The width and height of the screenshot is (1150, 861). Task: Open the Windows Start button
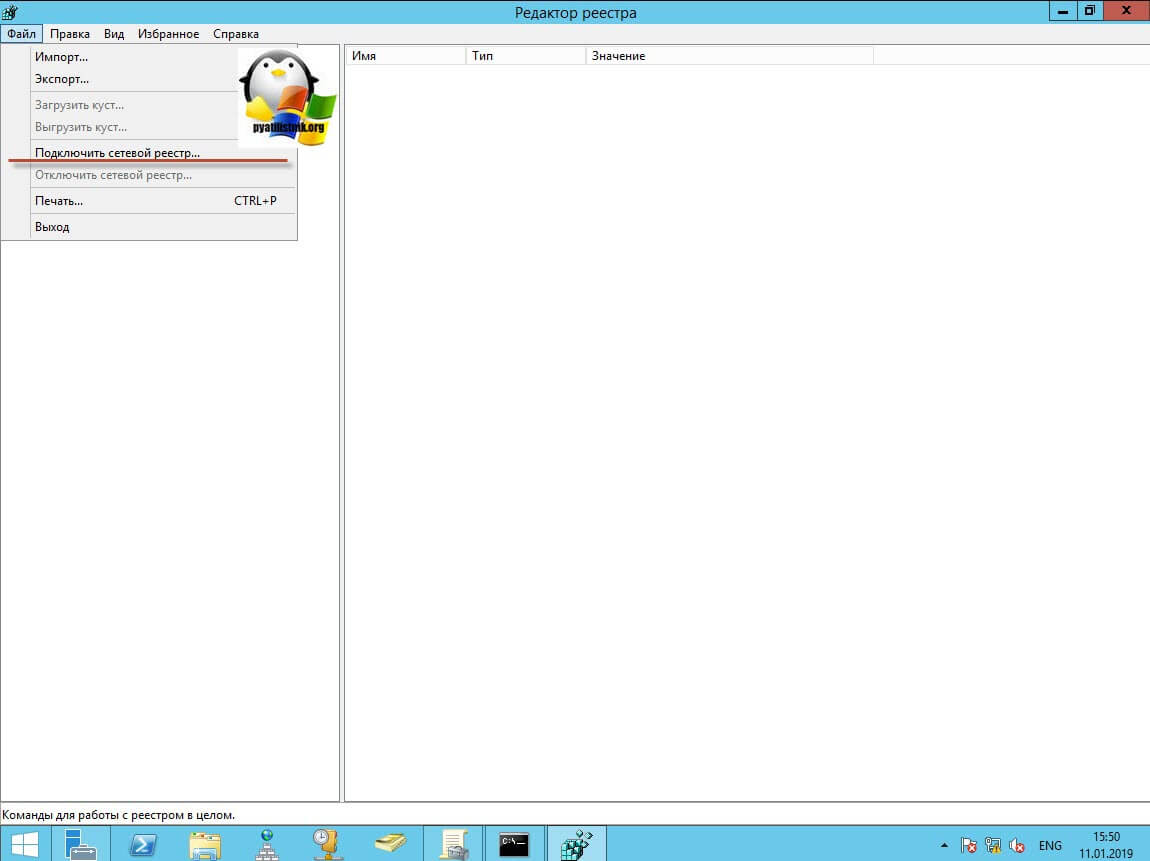[25, 844]
